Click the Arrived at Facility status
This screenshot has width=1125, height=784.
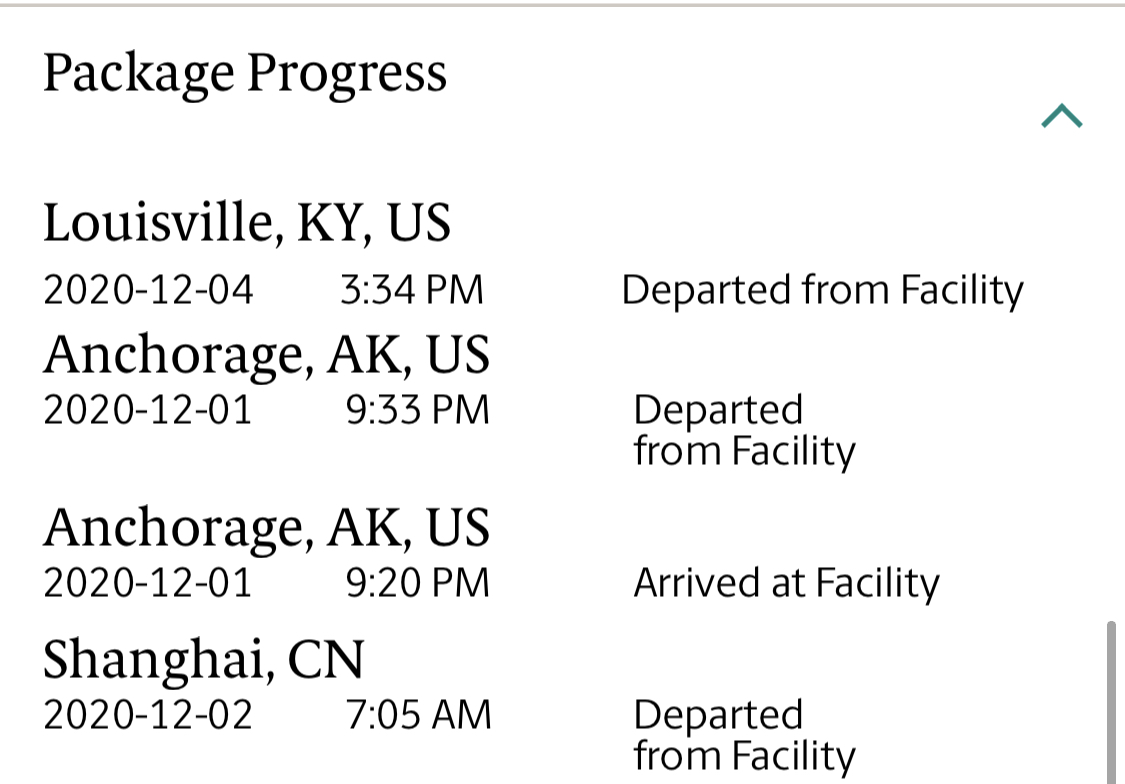pyautogui.click(x=787, y=583)
